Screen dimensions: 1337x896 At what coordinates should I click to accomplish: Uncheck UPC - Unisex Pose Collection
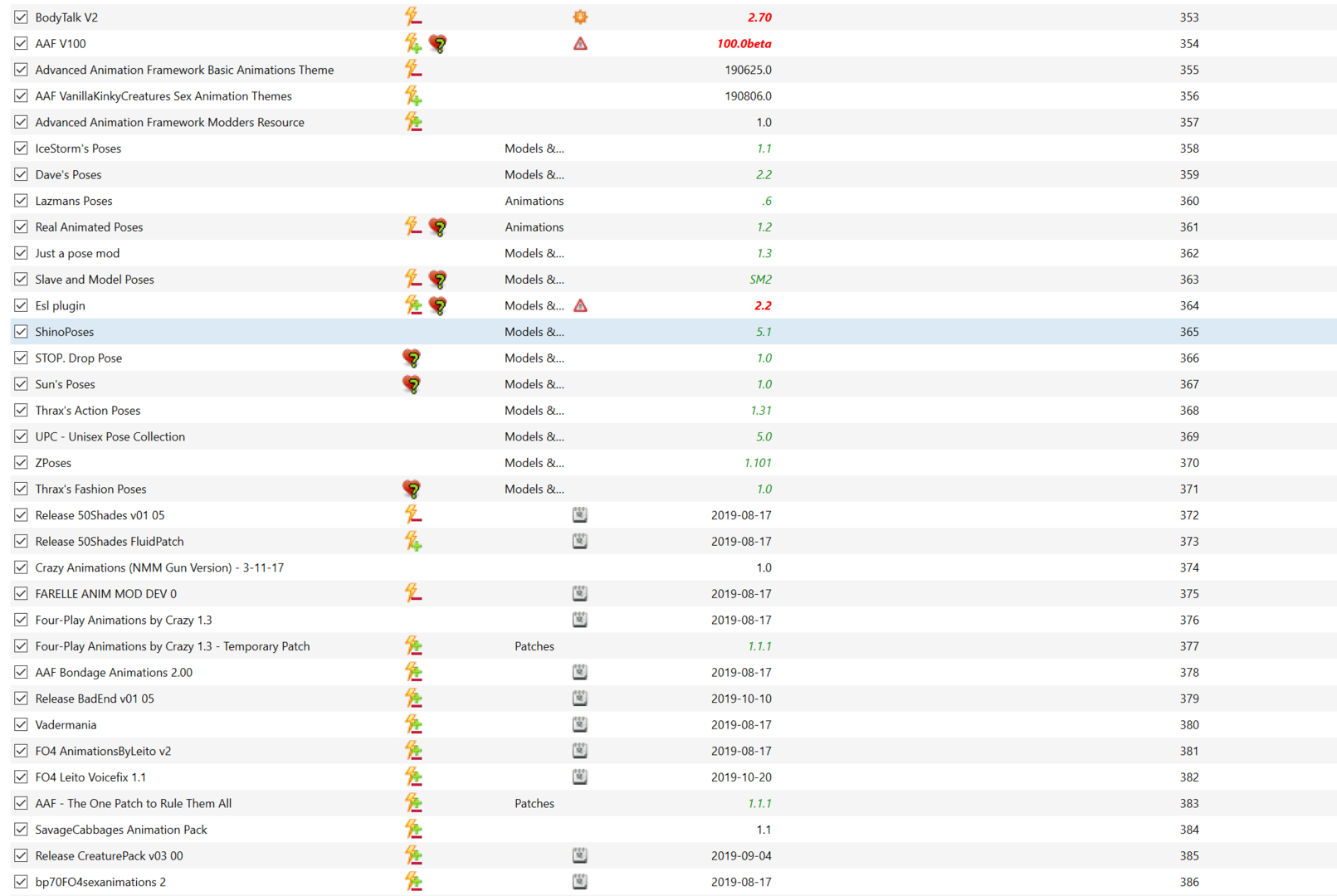[x=21, y=436]
